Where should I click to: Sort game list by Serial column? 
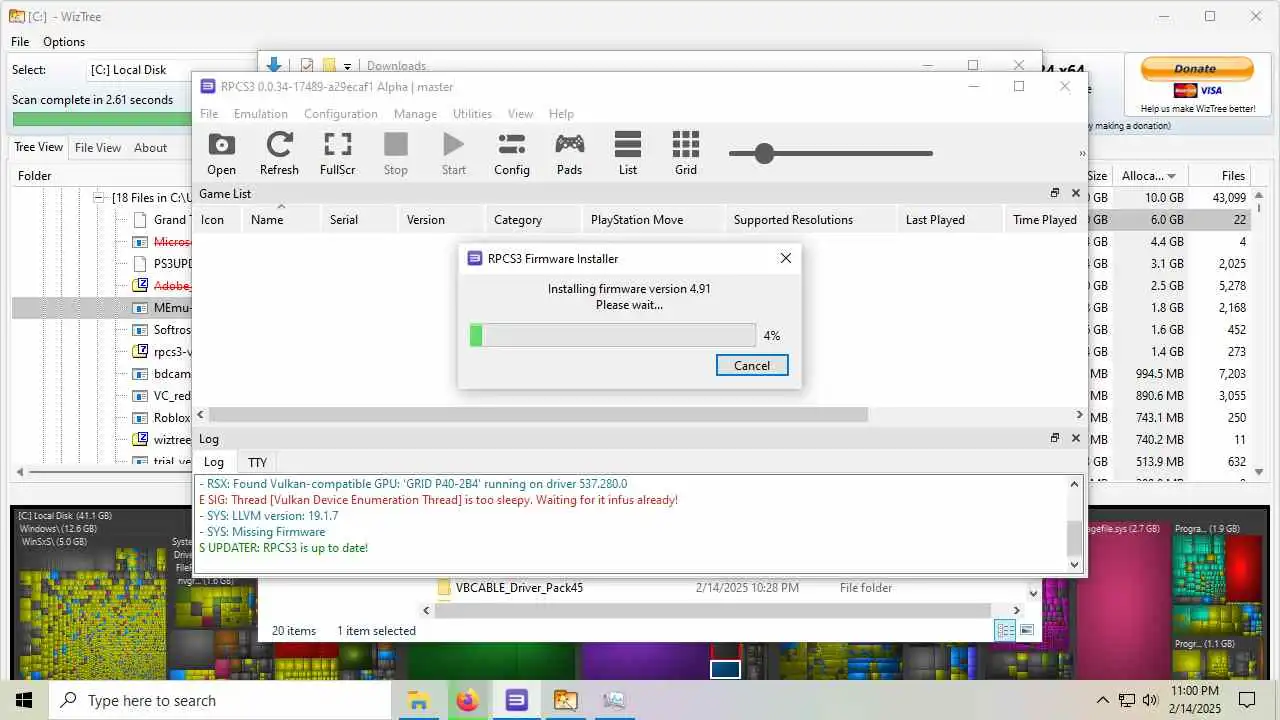point(359,219)
